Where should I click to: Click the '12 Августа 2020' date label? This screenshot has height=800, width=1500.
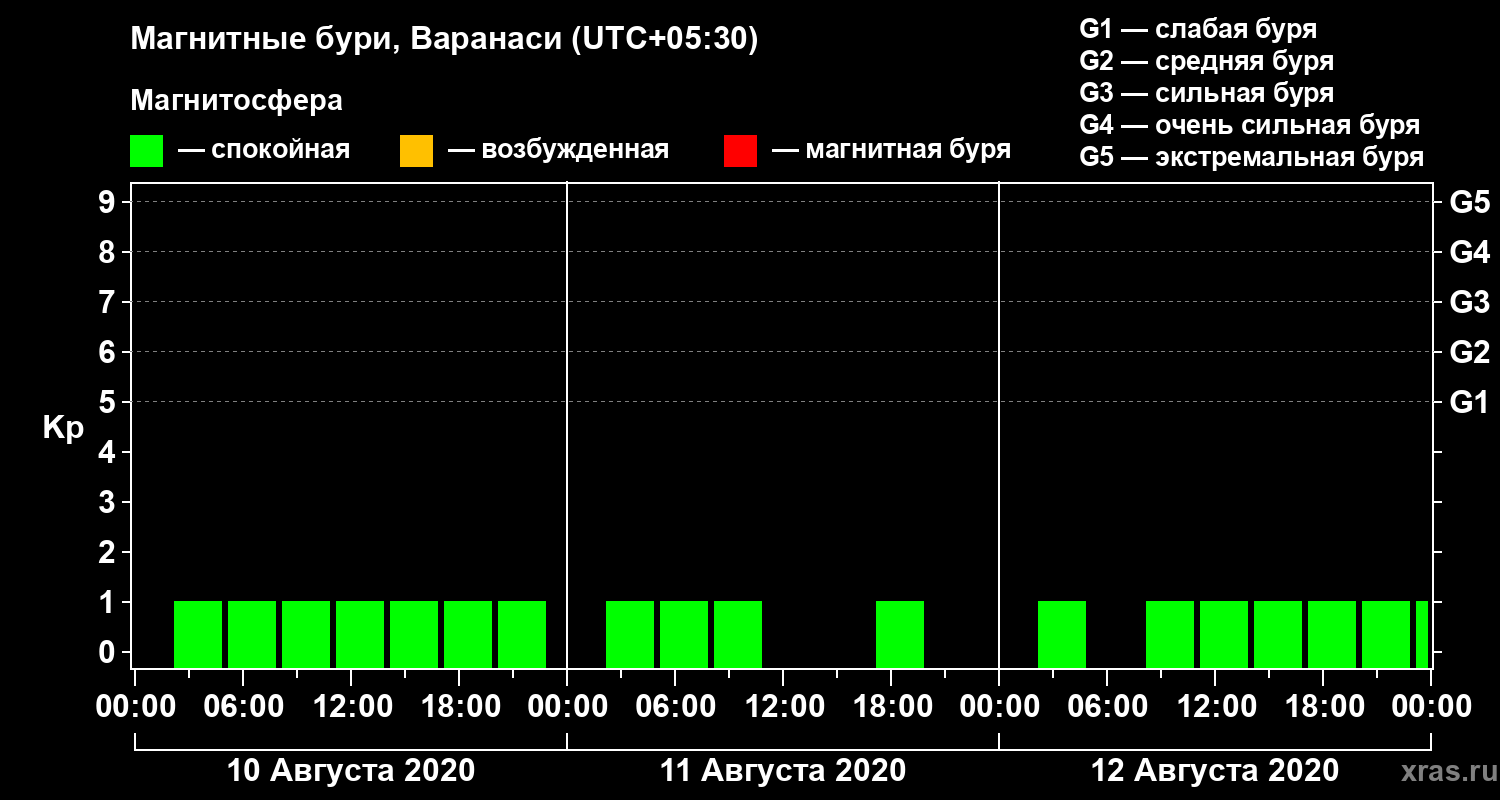coord(1215,771)
